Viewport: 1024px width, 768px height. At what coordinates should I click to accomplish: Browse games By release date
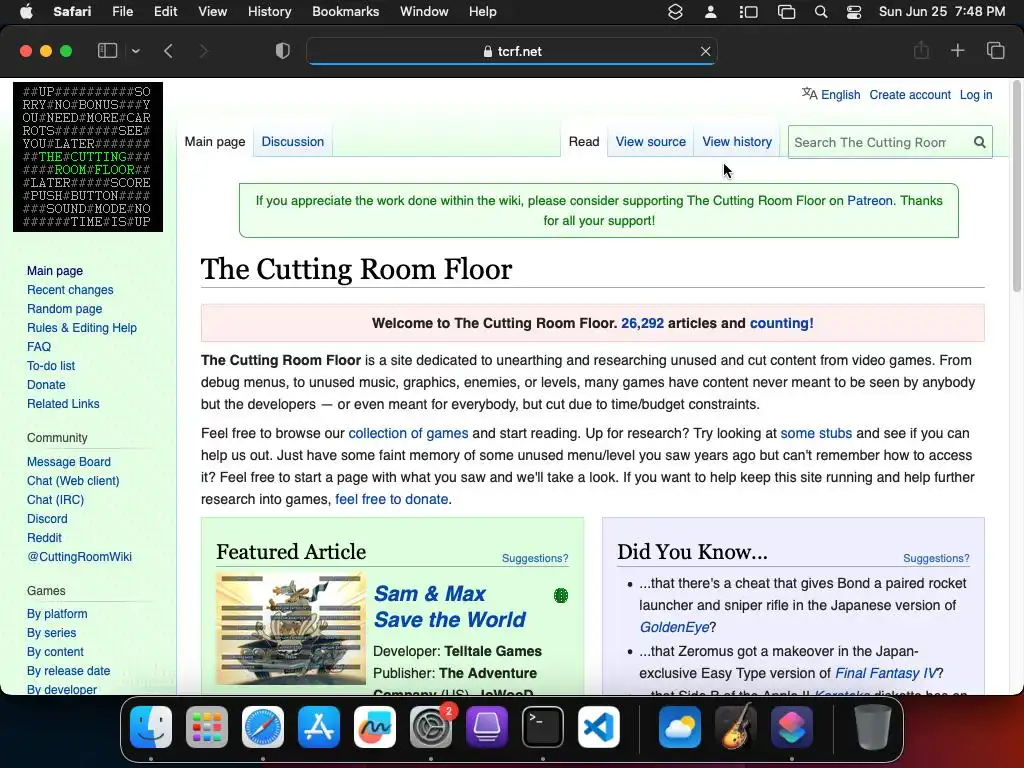coord(69,670)
